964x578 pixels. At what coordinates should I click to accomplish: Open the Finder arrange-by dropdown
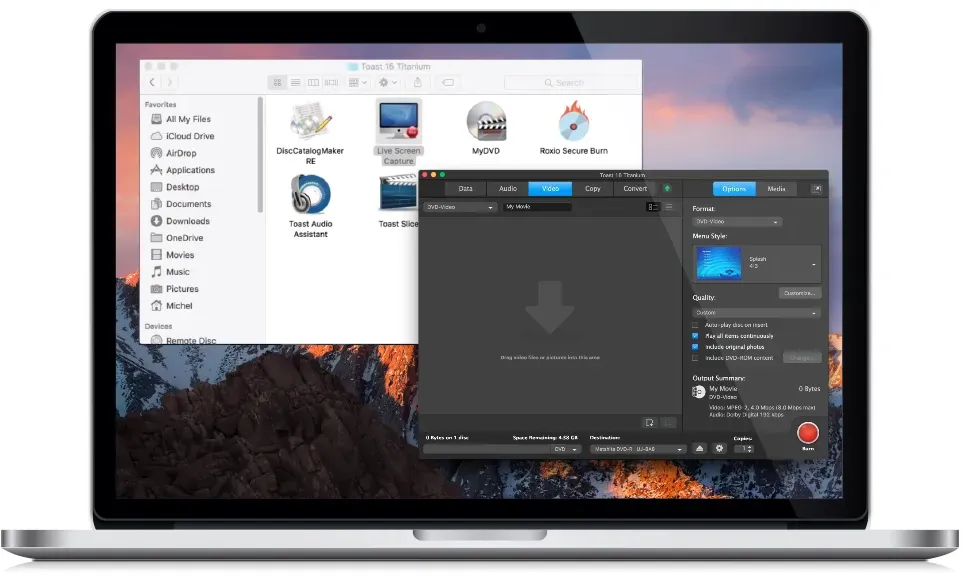(x=358, y=82)
